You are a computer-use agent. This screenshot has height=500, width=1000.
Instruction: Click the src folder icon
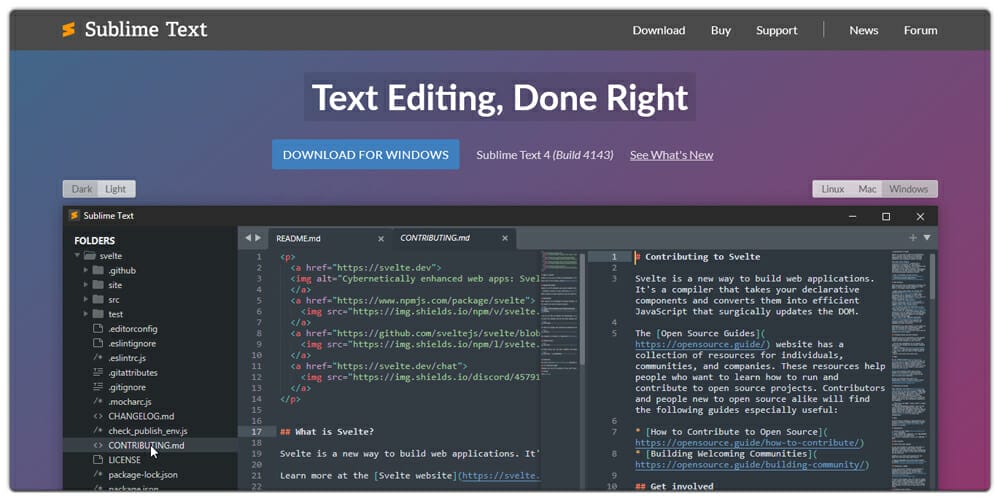(x=98, y=300)
